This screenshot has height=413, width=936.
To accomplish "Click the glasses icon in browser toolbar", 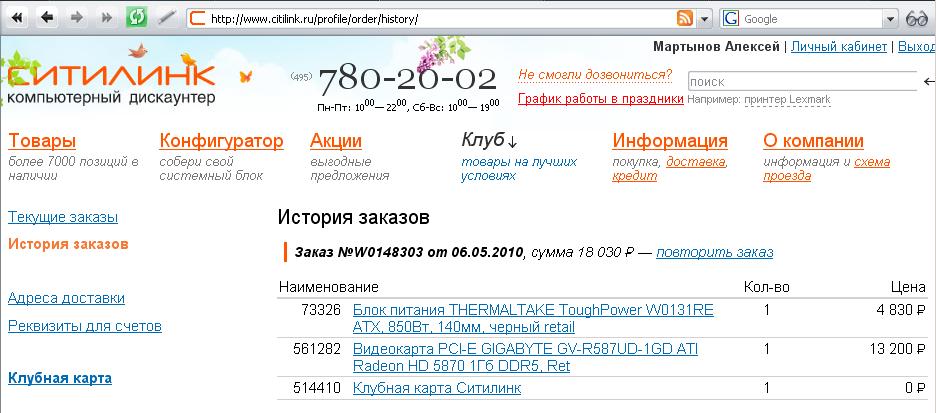I will (x=917, y=19).
